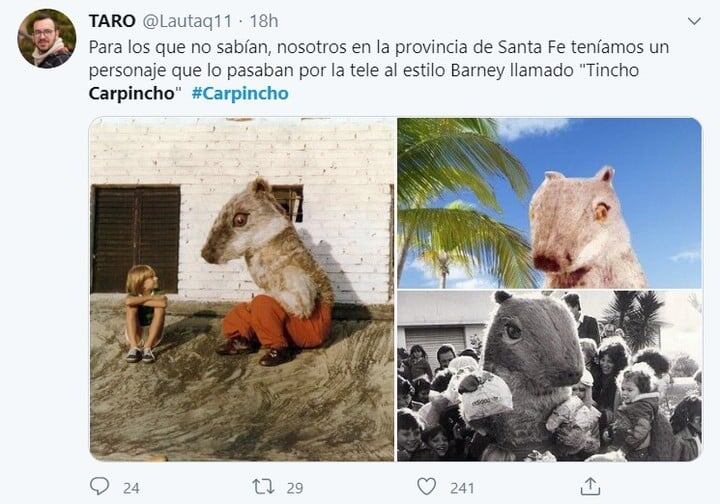Open the capybara and palm tree photo
The width and height of the screenshot is (720, 504).
pyautogui.click(x=550, y=203)
